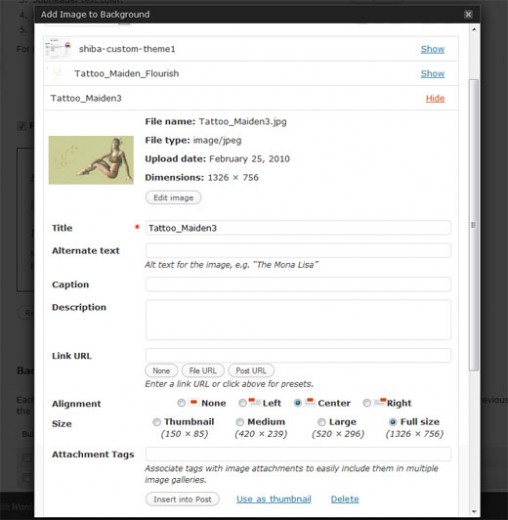This screenshot has width=508, height=520.
Task: Focus the Title input field
Action: [x=298, y=228]
